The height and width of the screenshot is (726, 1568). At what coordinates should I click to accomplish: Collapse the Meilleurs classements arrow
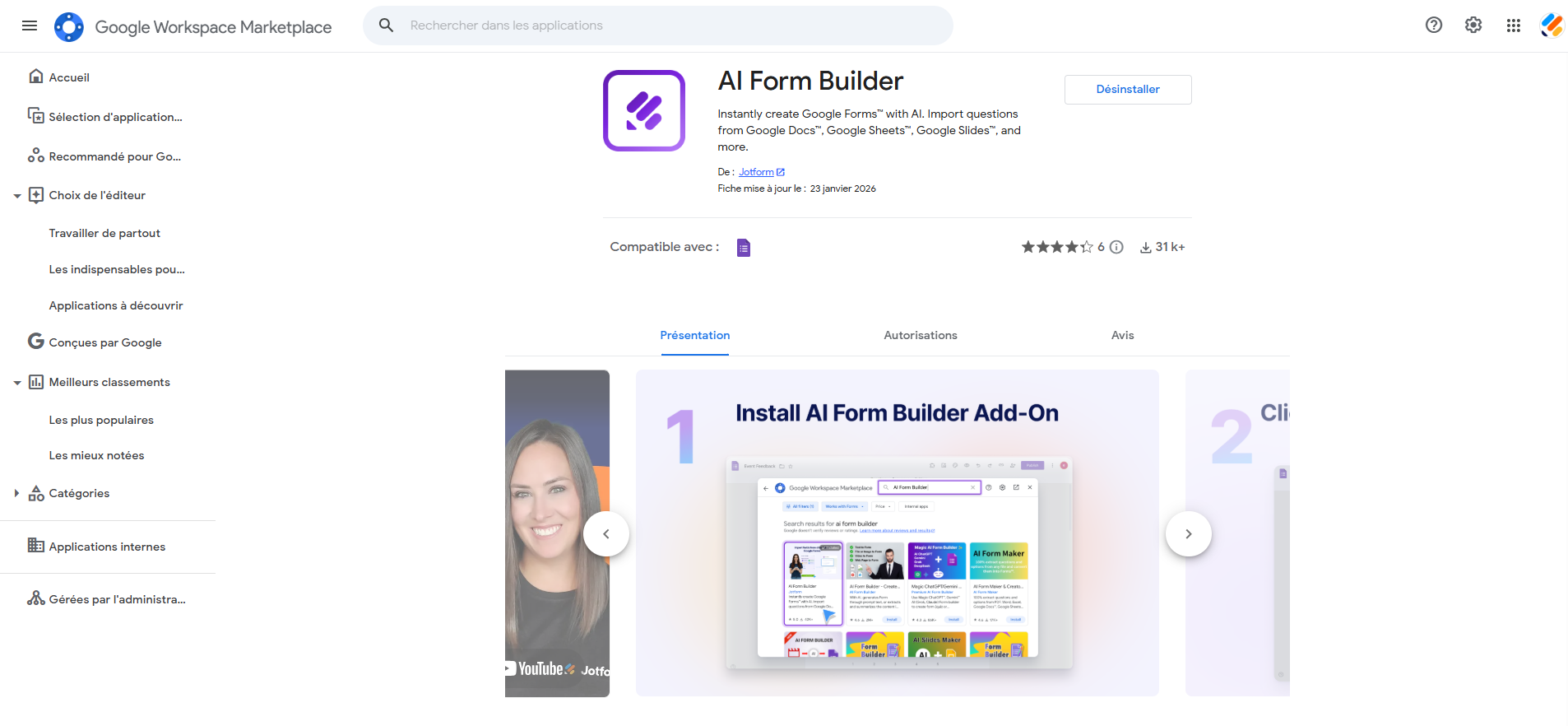pos(17,383)
